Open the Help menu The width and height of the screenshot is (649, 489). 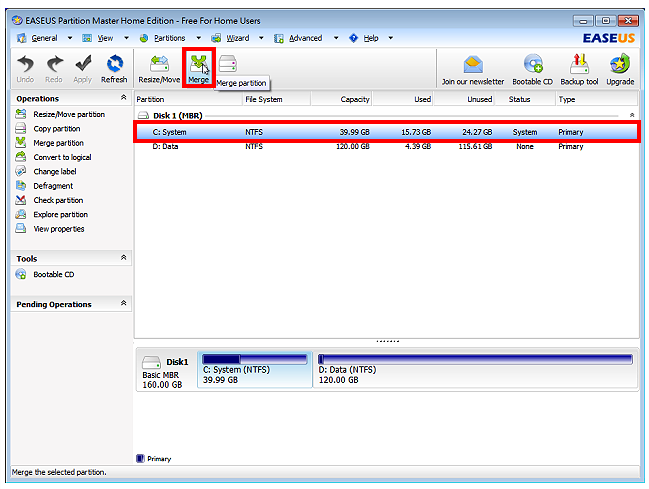pyautogui.click(x=371, y=38)
